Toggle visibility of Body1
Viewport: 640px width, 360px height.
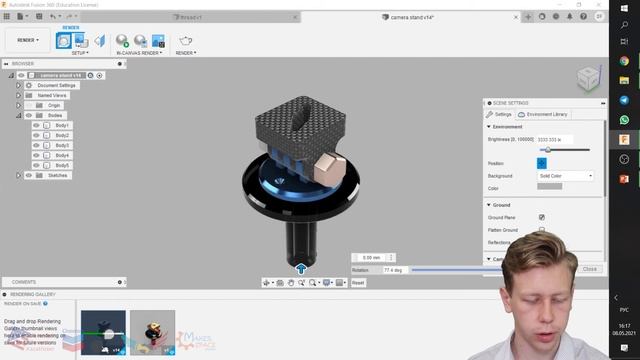36,125
